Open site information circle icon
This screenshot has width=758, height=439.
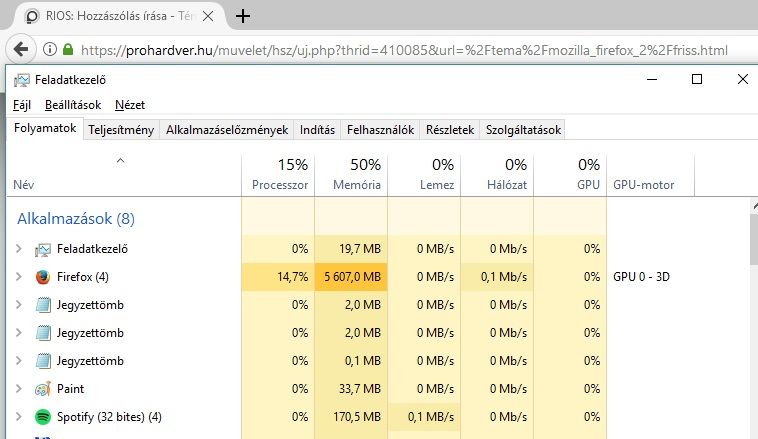pos(50,49)
